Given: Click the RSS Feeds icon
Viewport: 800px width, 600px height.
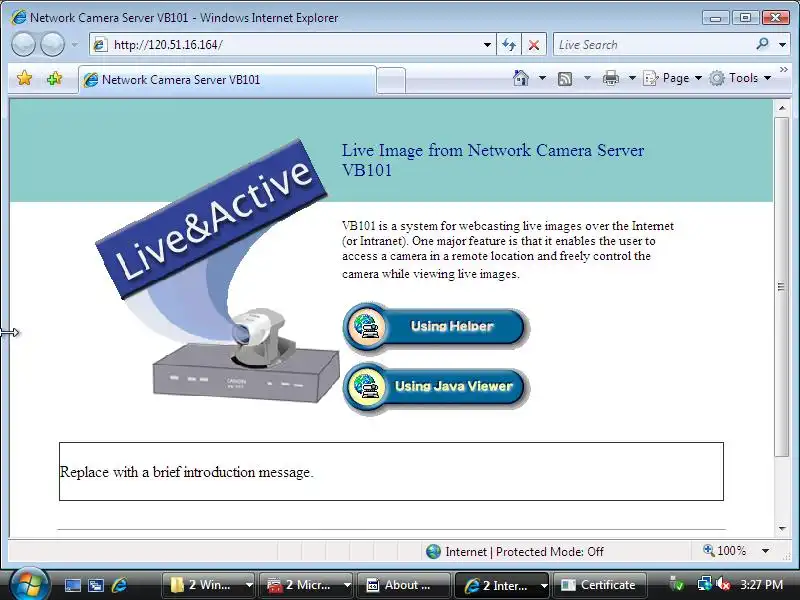Looking at the screenshot, I should click(565, 79).
